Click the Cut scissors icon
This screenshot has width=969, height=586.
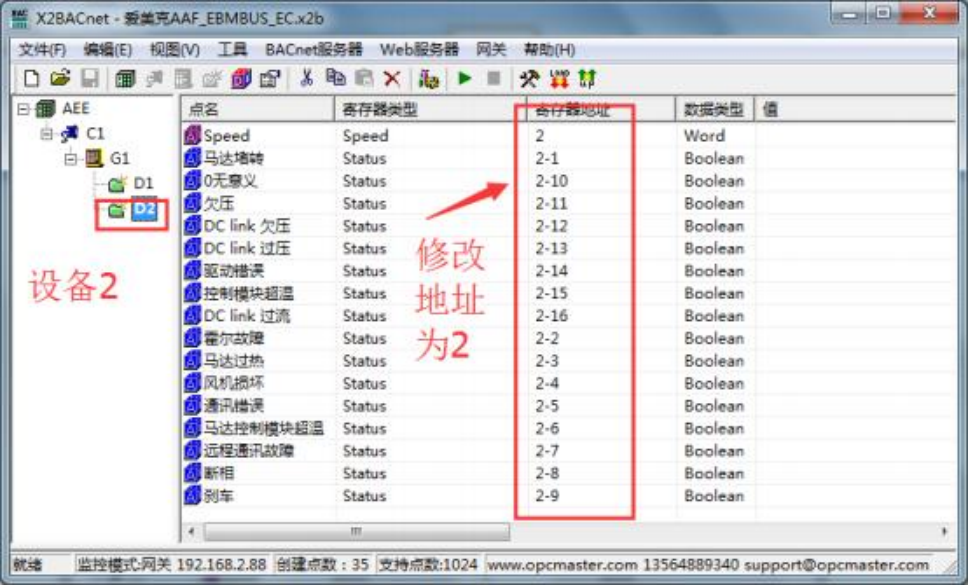[306, 78]
